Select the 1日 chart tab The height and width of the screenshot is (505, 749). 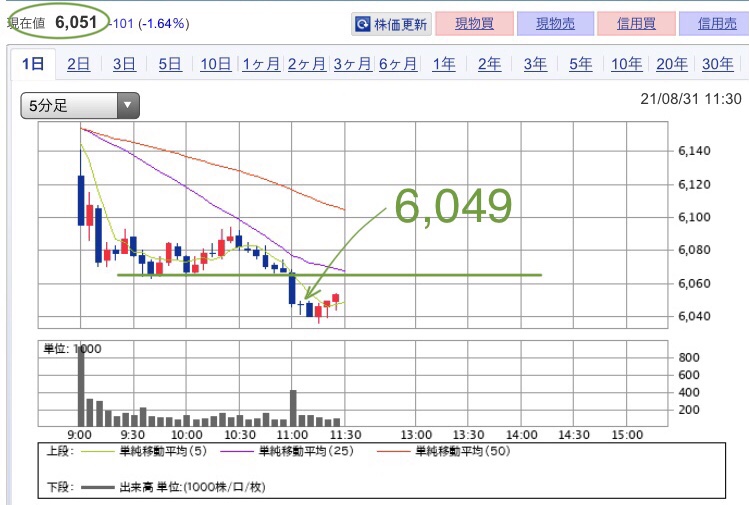tap(33, 64)
